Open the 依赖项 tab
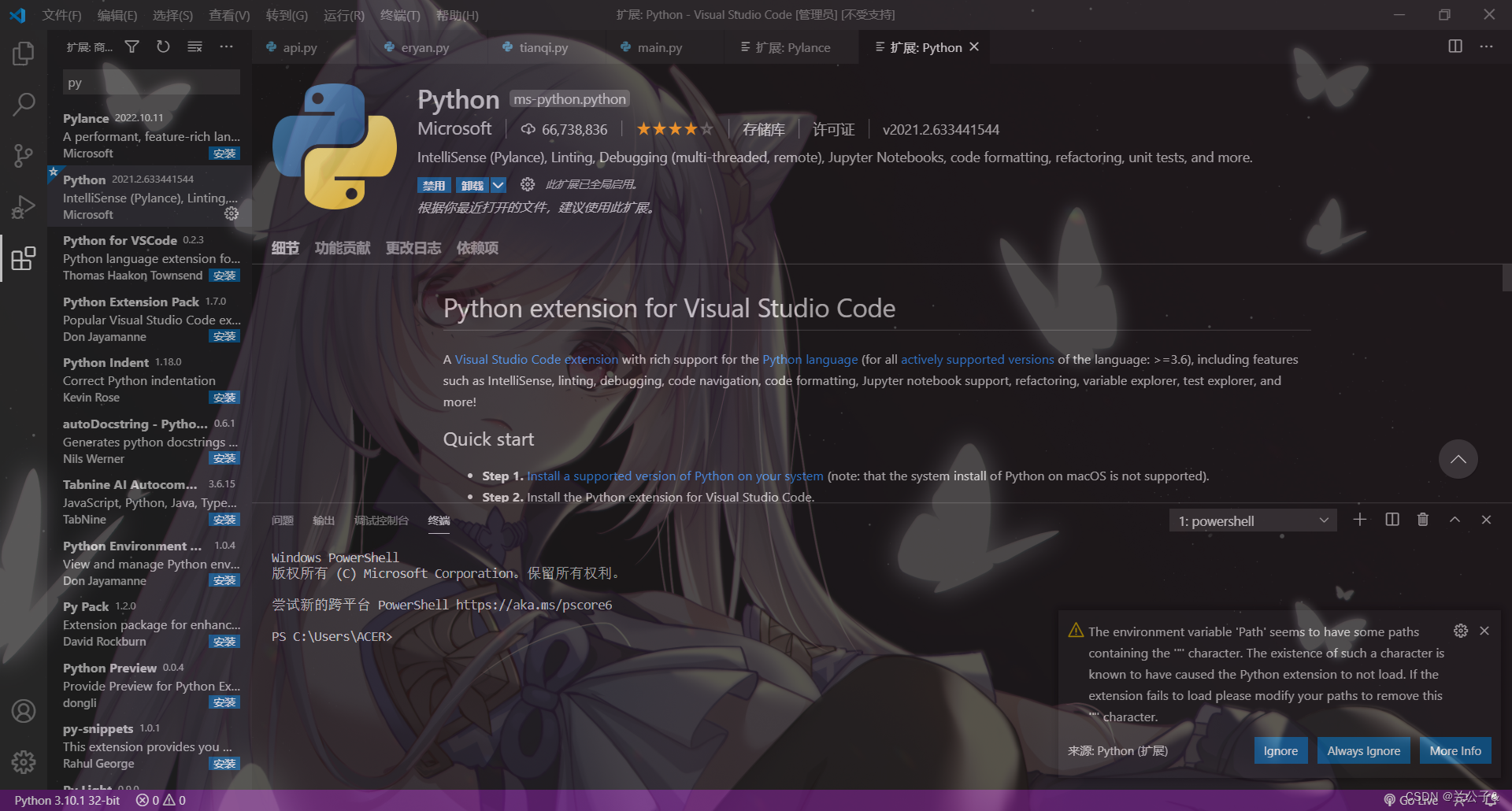 (x=477, y=248)
